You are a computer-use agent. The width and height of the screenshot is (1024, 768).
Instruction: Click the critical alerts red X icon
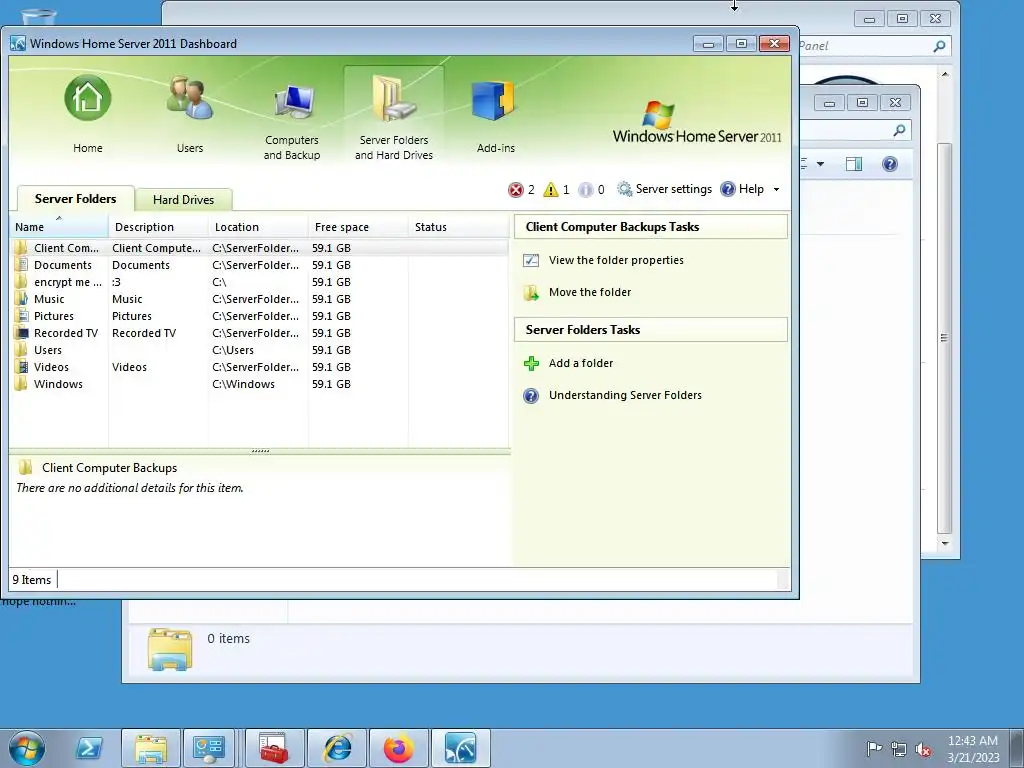click(515, 189)
